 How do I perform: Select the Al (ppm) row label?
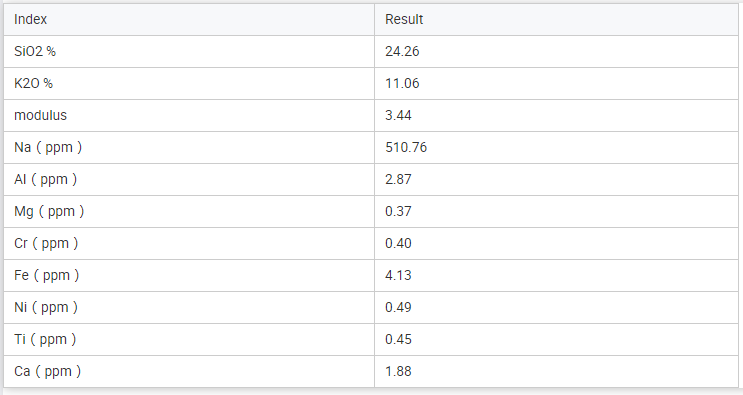coord(45,180)
